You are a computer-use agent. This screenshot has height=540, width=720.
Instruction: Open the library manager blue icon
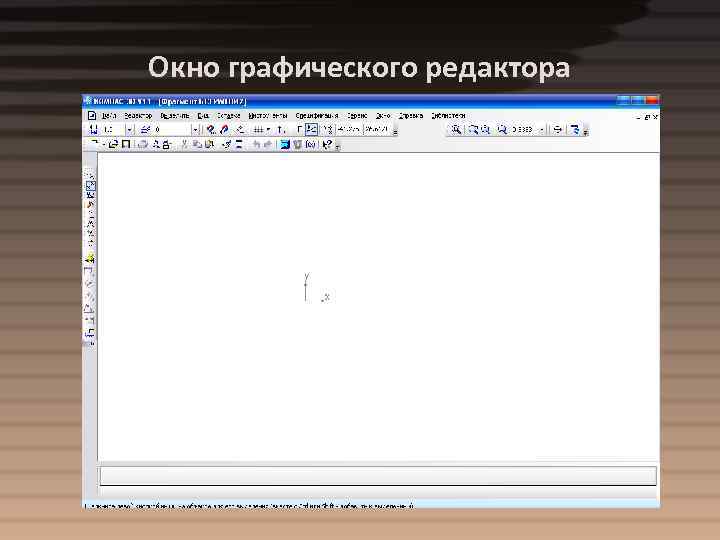(285, 144)
